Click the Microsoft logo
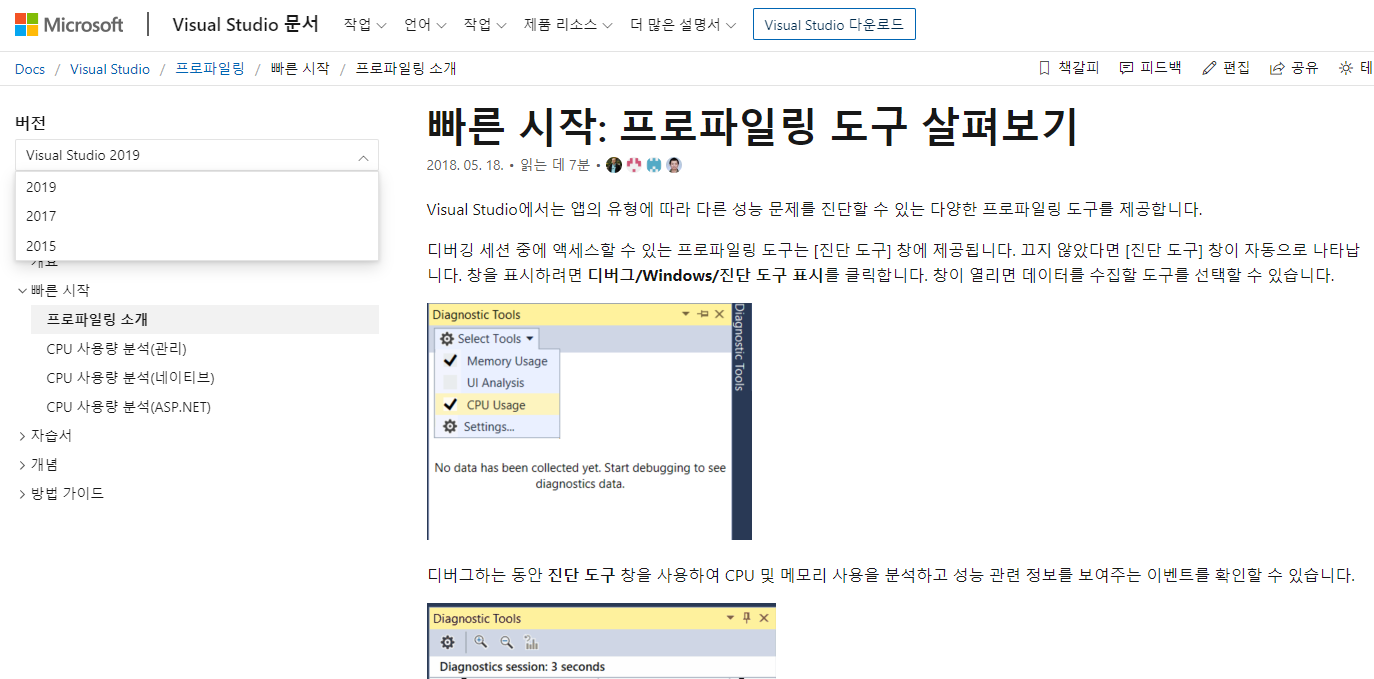The height and width of the screenshot is (679, 1374). pos(69,24)
